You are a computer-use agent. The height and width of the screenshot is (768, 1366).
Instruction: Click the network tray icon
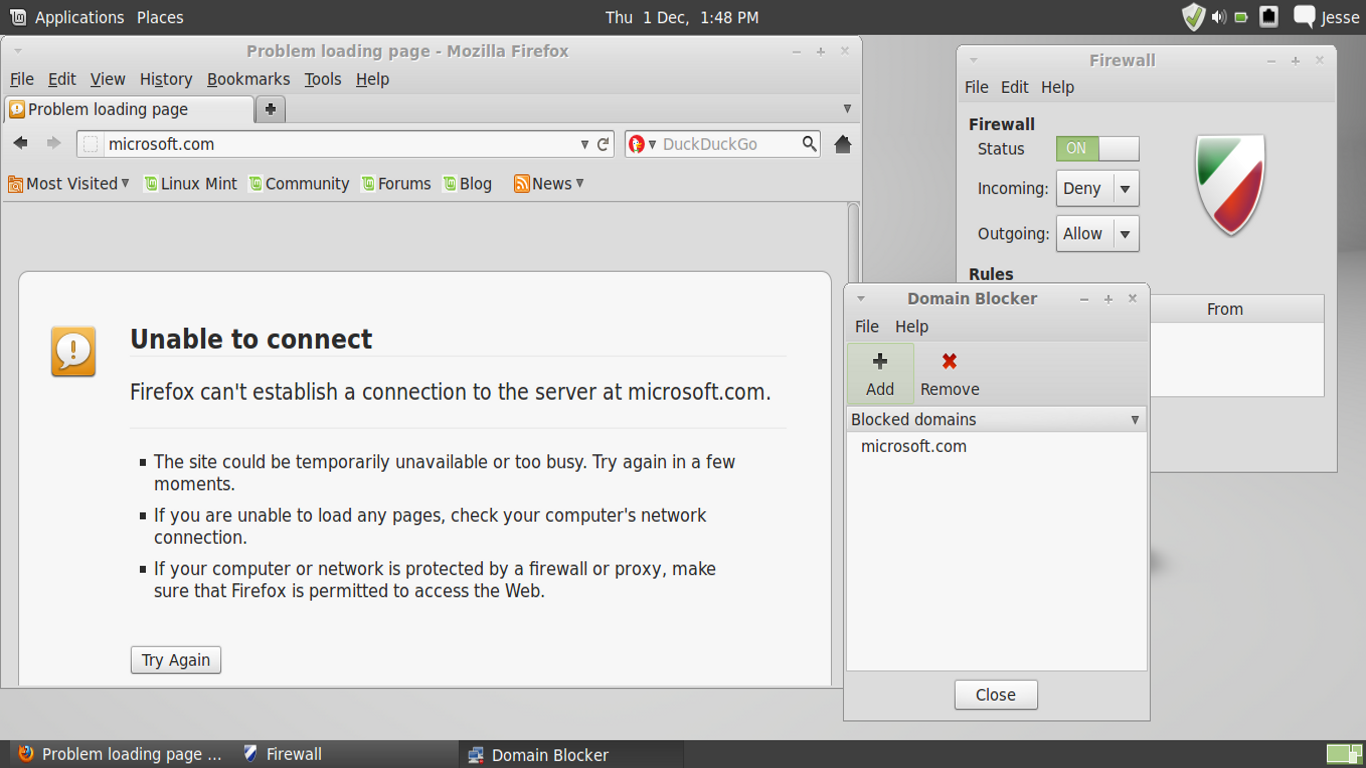coord(1269,16)
